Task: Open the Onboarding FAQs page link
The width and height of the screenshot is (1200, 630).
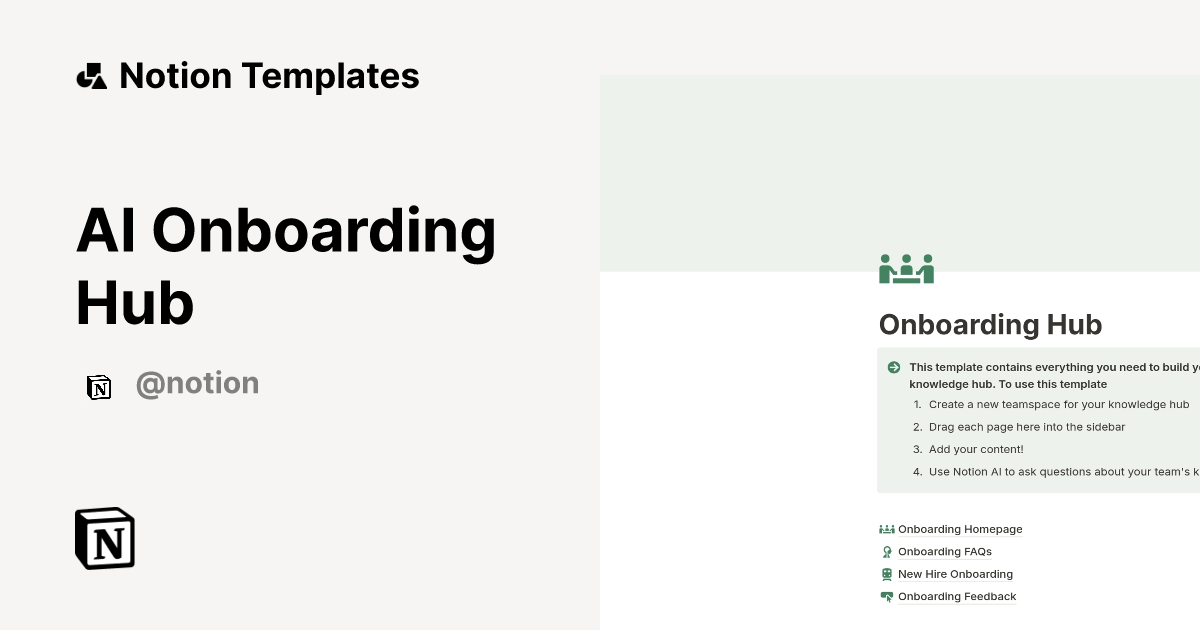Action: 944,551
